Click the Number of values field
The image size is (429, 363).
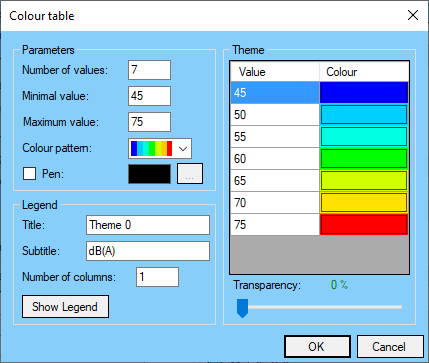click(149, 70)
